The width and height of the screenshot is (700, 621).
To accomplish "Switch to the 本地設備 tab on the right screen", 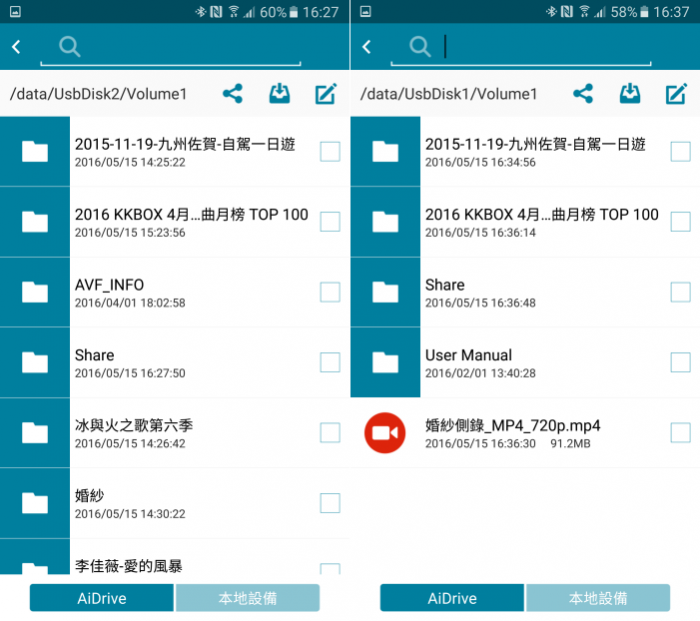I will click(598, 598).
